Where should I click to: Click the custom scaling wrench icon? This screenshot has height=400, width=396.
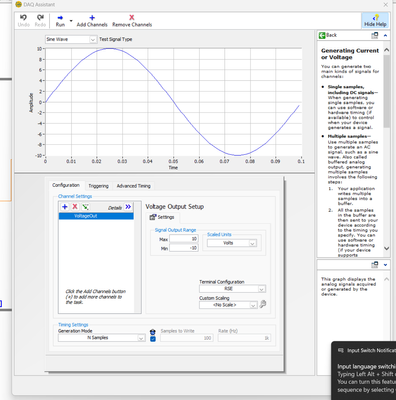263,304
